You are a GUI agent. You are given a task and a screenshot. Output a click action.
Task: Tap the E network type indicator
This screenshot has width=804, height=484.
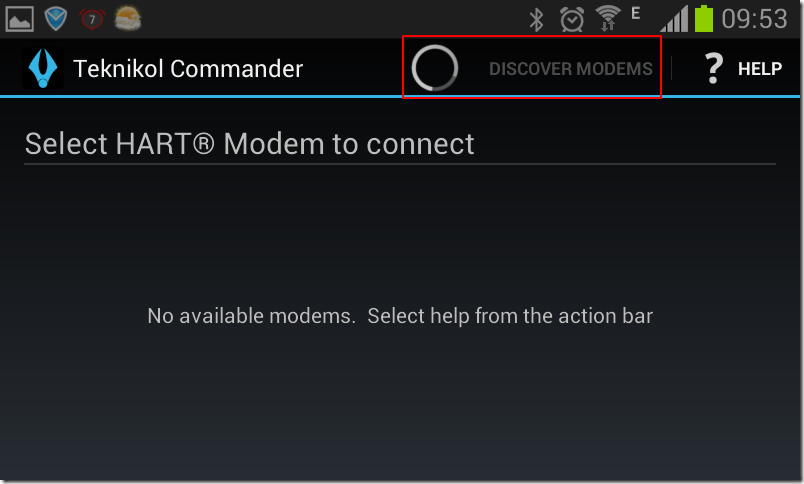click(636, 13)
